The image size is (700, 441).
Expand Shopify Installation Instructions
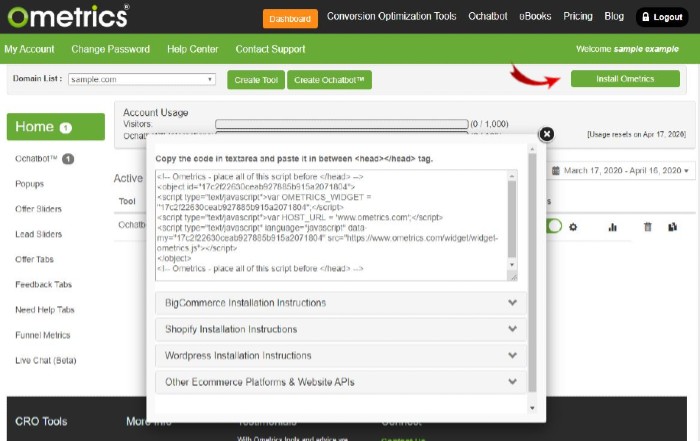point(341,329)
